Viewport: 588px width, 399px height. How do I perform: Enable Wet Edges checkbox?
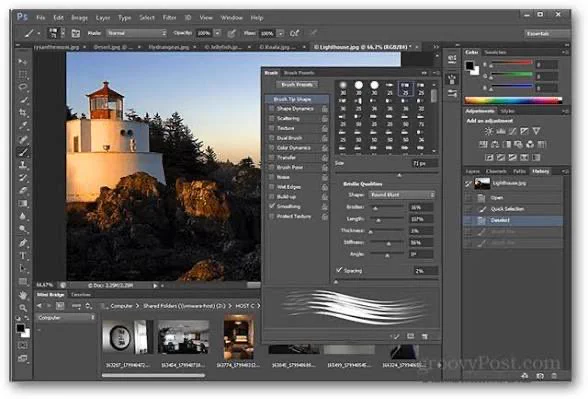272,187
